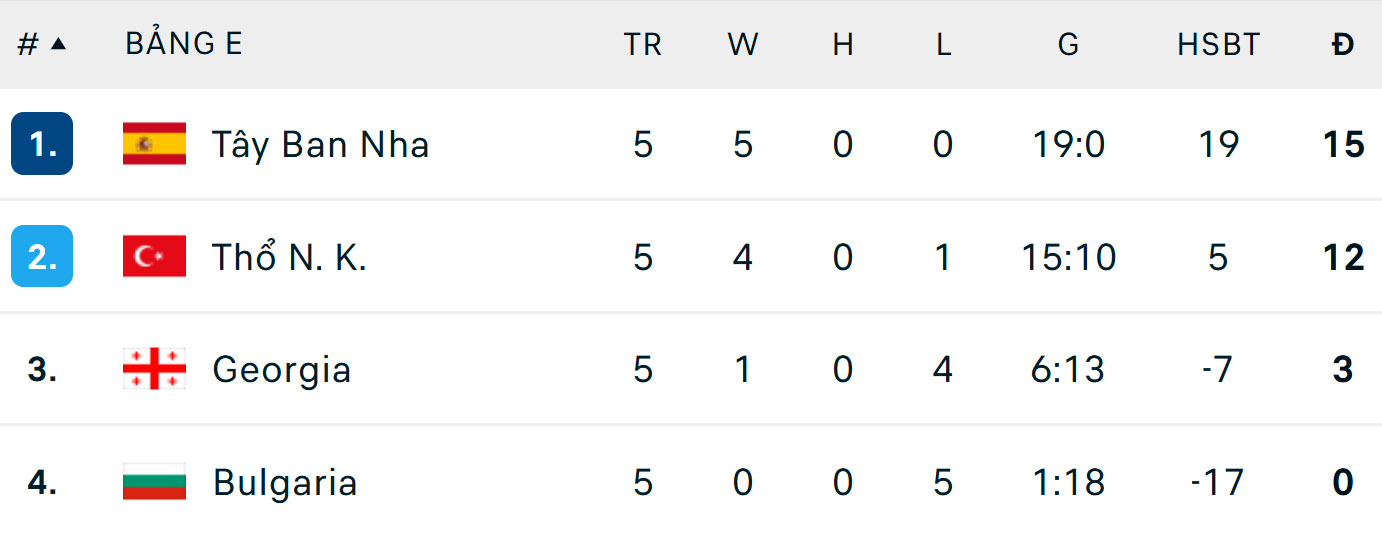Open the Thổ N. K. team link
The image size is (1382, 534).
click(289, 257)
